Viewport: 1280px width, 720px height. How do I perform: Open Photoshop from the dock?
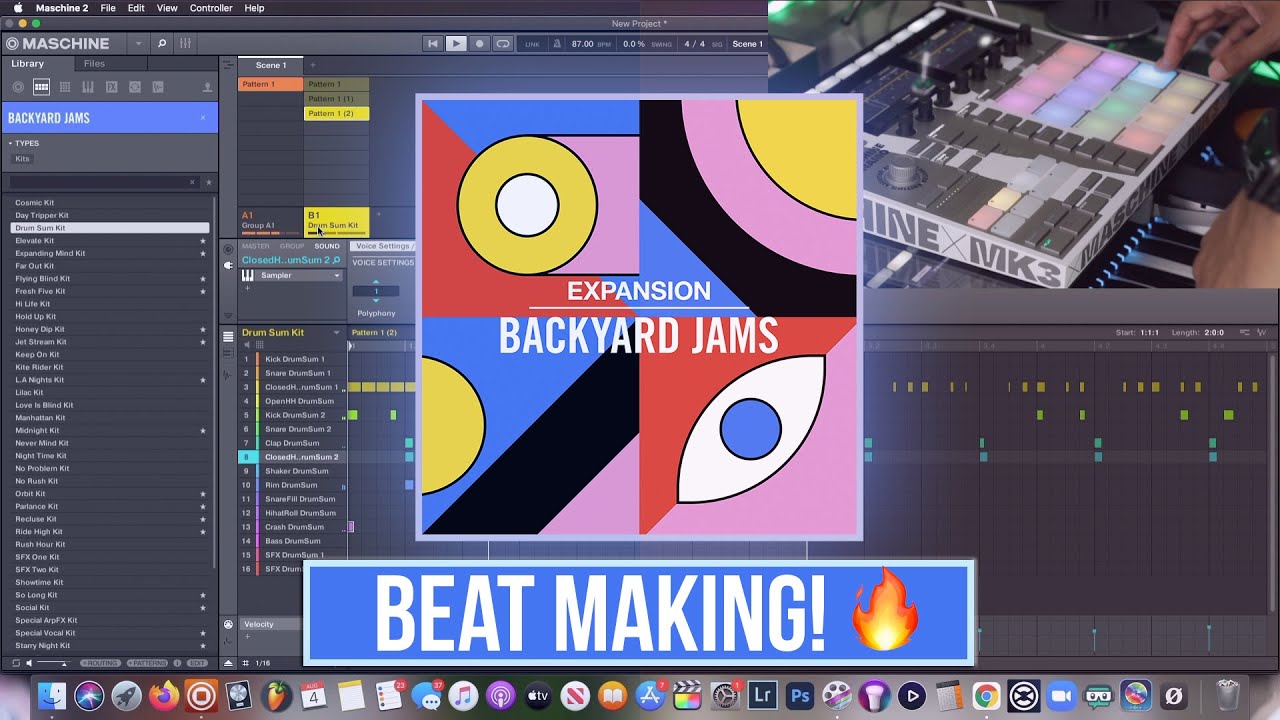click(799, 695)
